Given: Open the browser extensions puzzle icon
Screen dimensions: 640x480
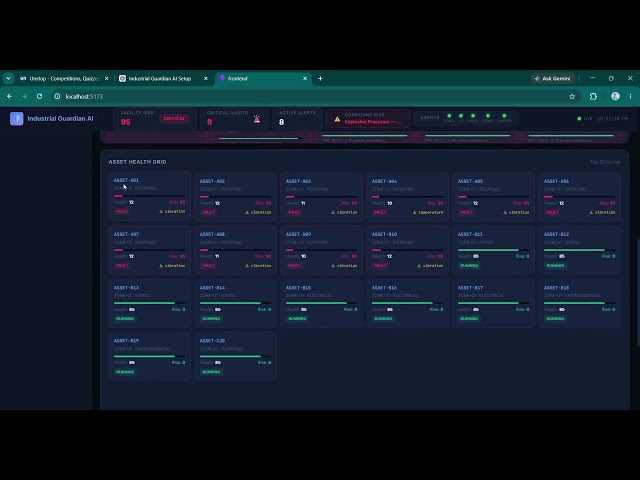Looking at the screenshot, I should (x=593, y=96).
